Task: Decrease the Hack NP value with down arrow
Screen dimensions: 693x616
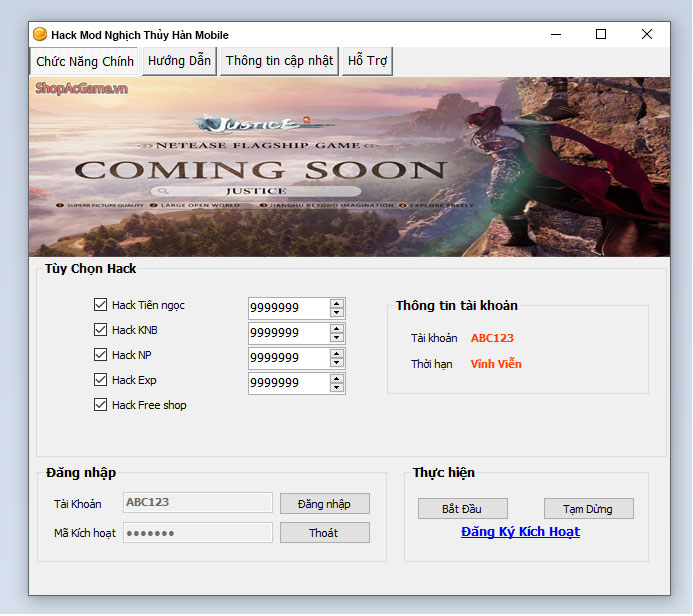Action: click(337, 362)
